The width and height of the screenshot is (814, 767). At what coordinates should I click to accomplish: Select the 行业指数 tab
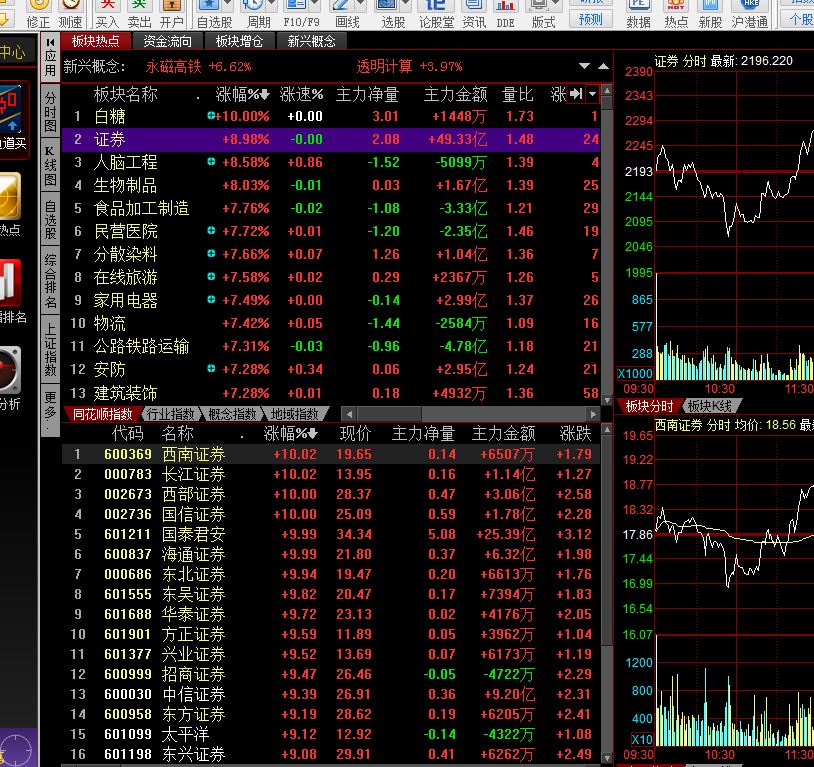point(170,414)
